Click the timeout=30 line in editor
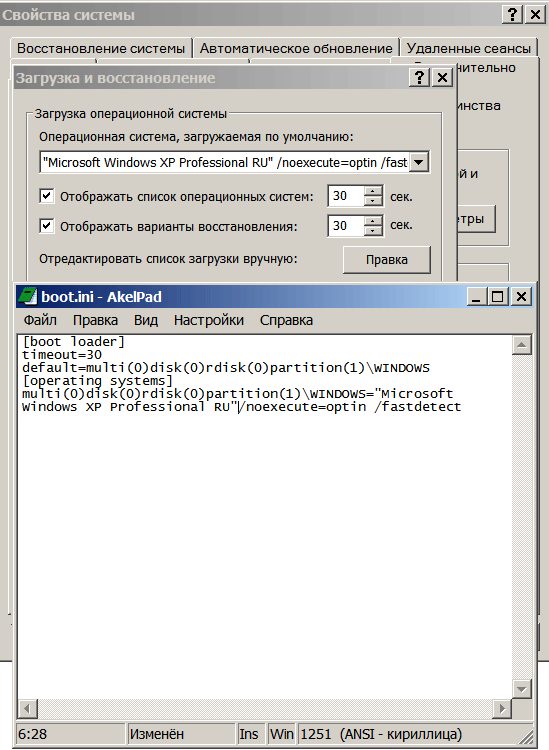 click(x=62, y=355)
